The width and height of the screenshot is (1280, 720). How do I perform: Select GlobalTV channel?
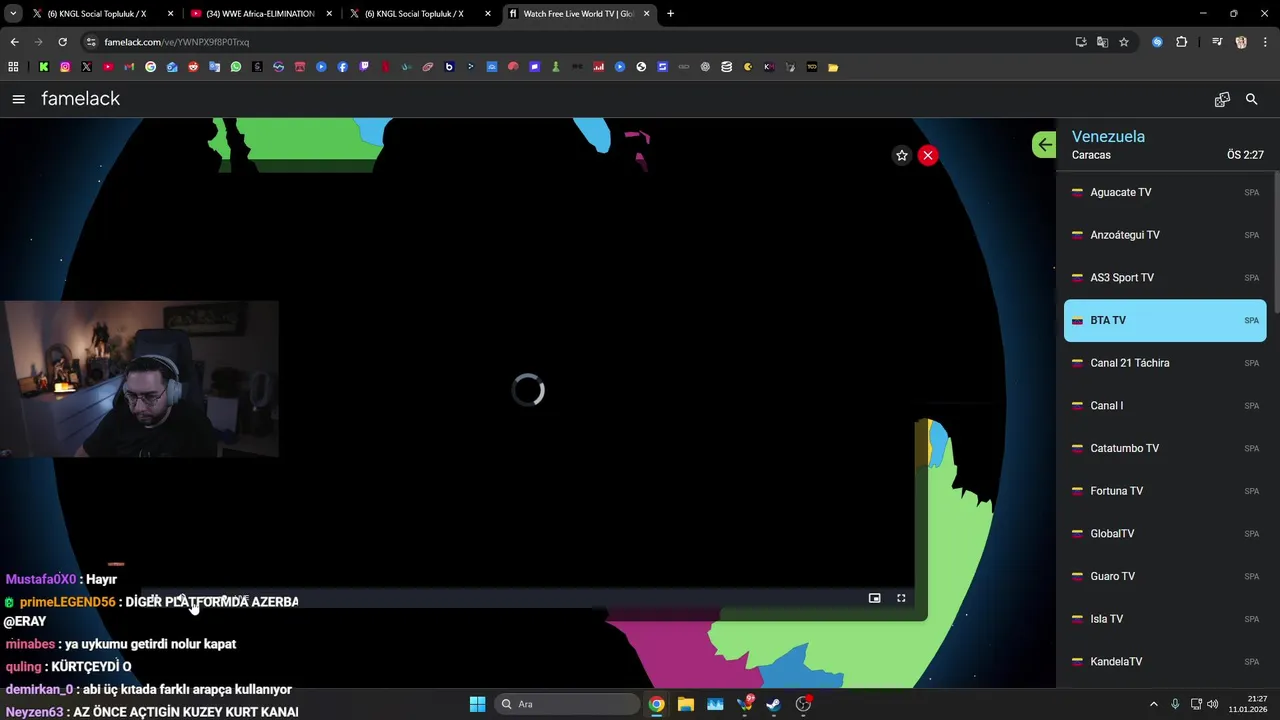pos(1165,534)
